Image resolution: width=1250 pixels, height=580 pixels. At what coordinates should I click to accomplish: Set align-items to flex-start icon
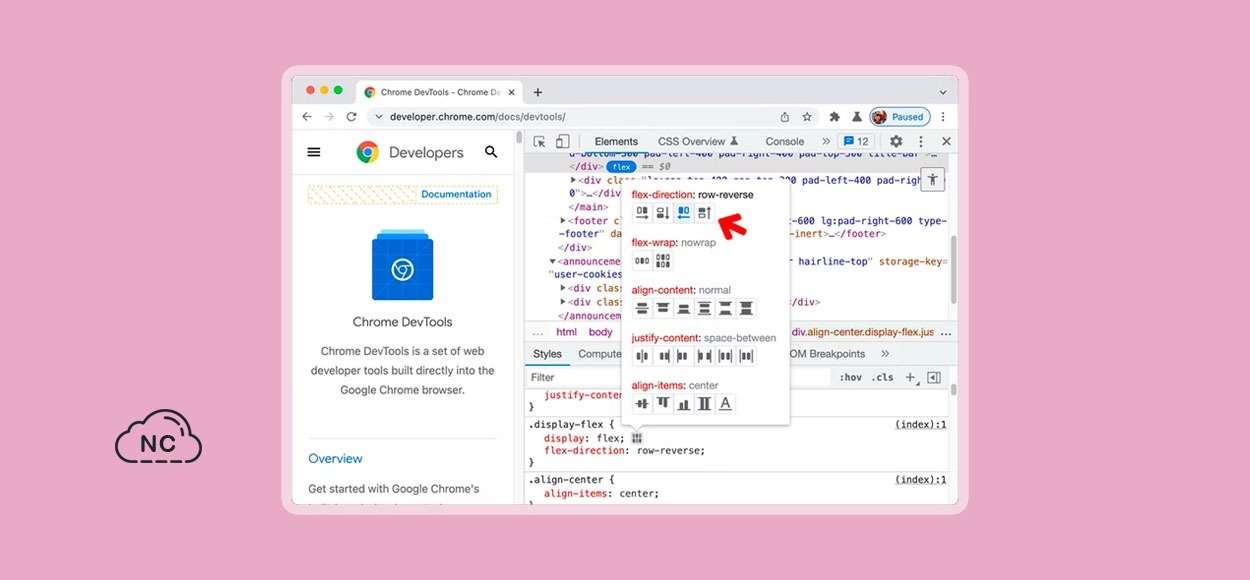pos(662,404)
